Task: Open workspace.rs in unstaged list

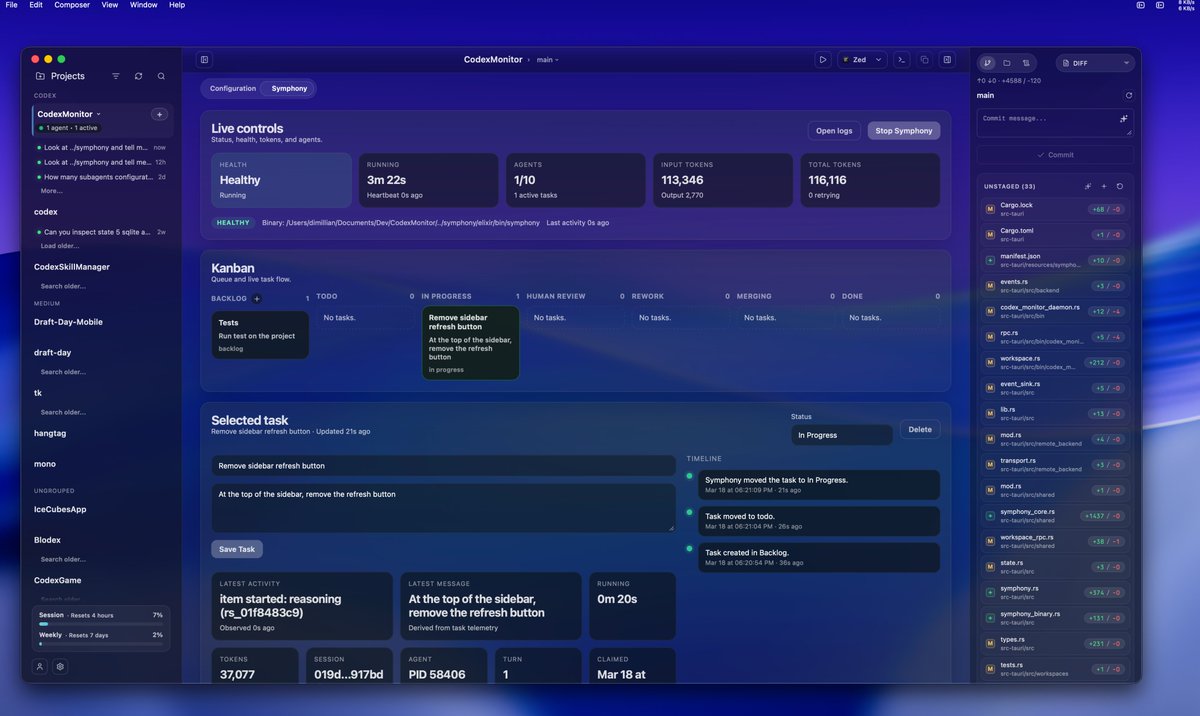Action: [1055, 362]
